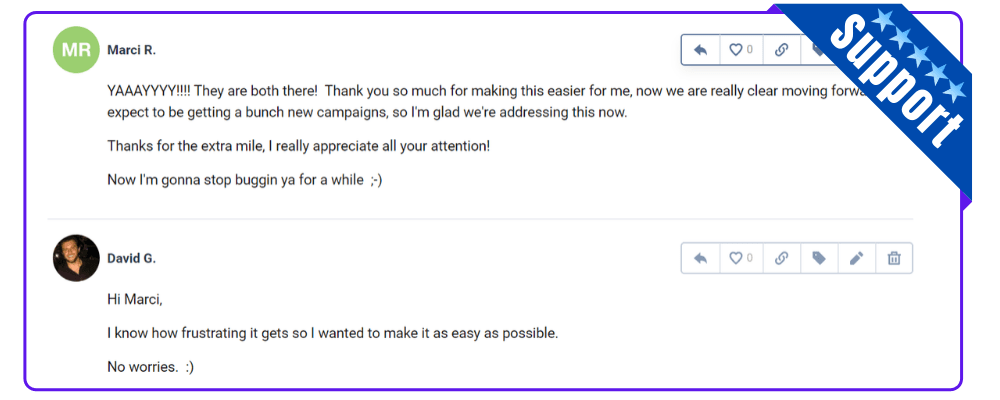Screen dimensions: 1000x400
Task: Select the 'YAAAYYYY!!!! They are both there' paragraph
Action: pyautogui.click(x=489, y=102)
